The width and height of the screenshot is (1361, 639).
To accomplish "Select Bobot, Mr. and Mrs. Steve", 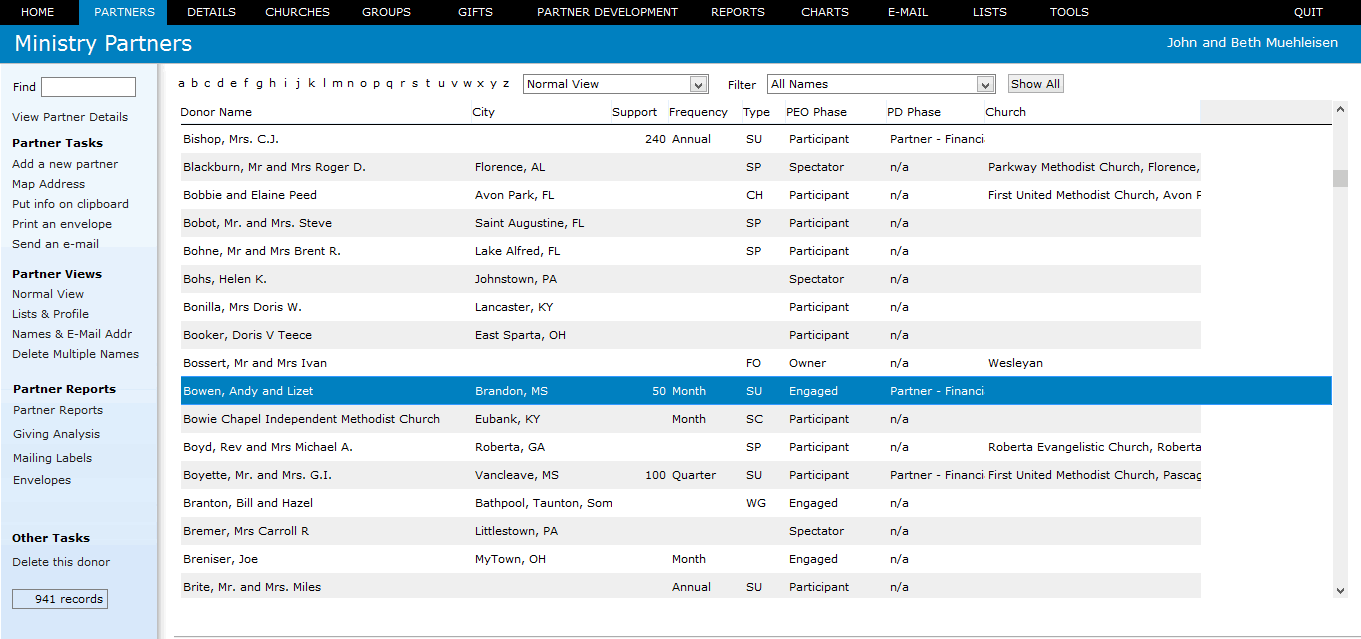I will coord(690,223).
